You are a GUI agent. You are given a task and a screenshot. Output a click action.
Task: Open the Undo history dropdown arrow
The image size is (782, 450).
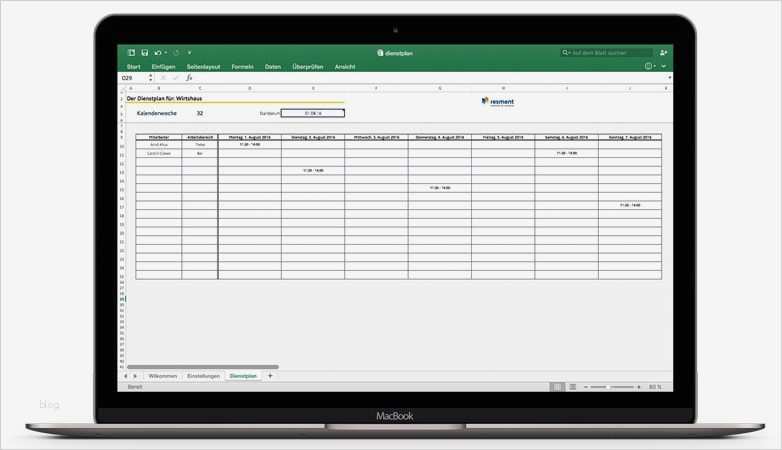(x=165, y=52)
